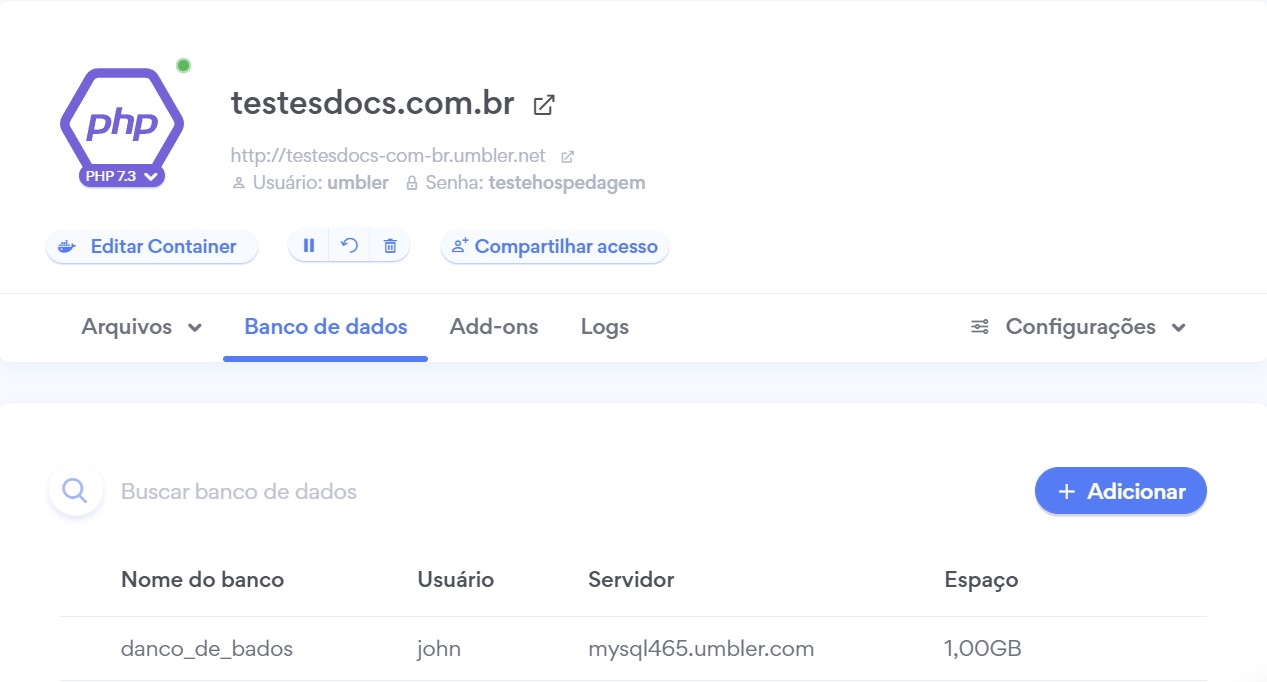Viewport: 1267px width, 682px height.
Task: Click the search magnifier icon
Action: point(76,490)
